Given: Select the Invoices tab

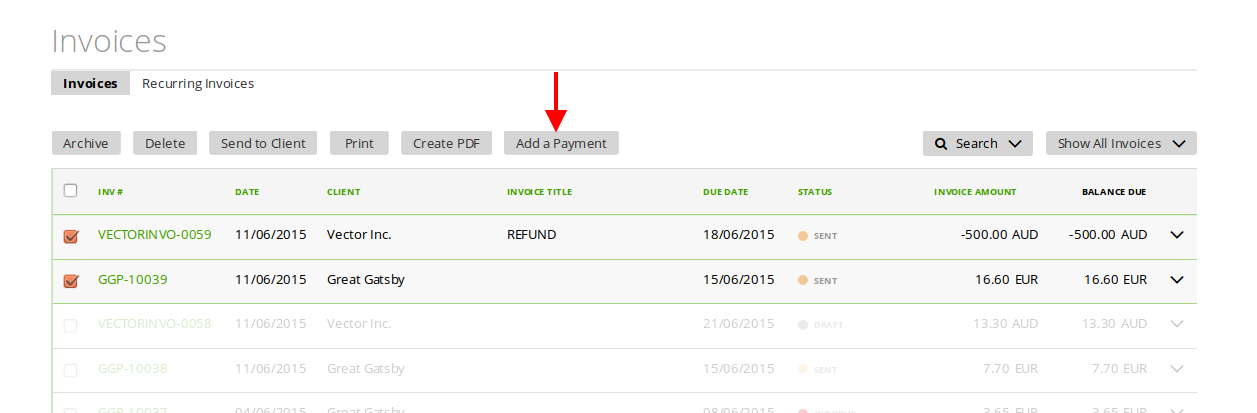Looking at the screenshot, I should click(x=90, y=83).
